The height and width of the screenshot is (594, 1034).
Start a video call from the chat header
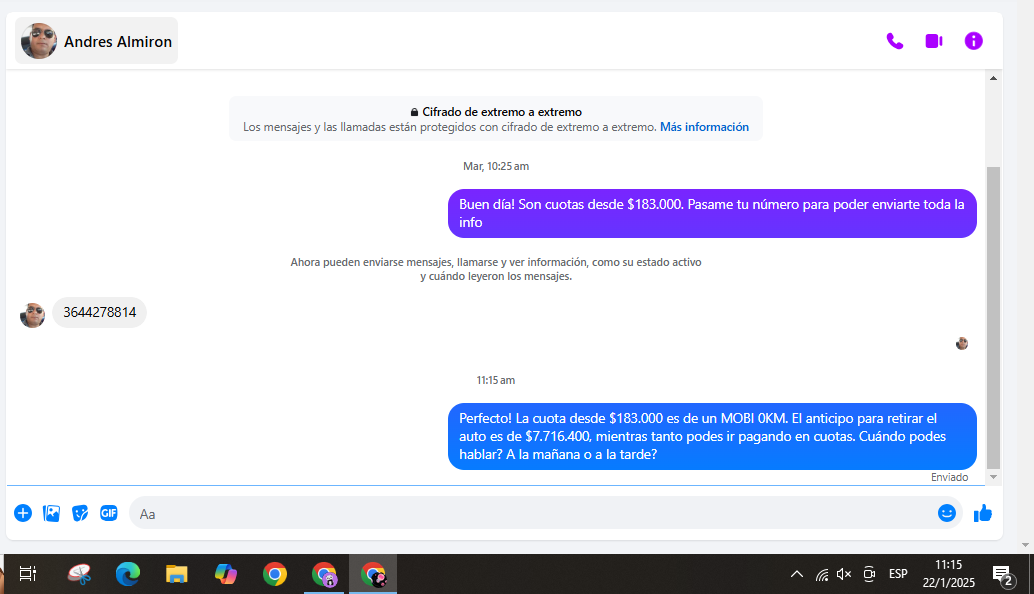pos(934,41)
